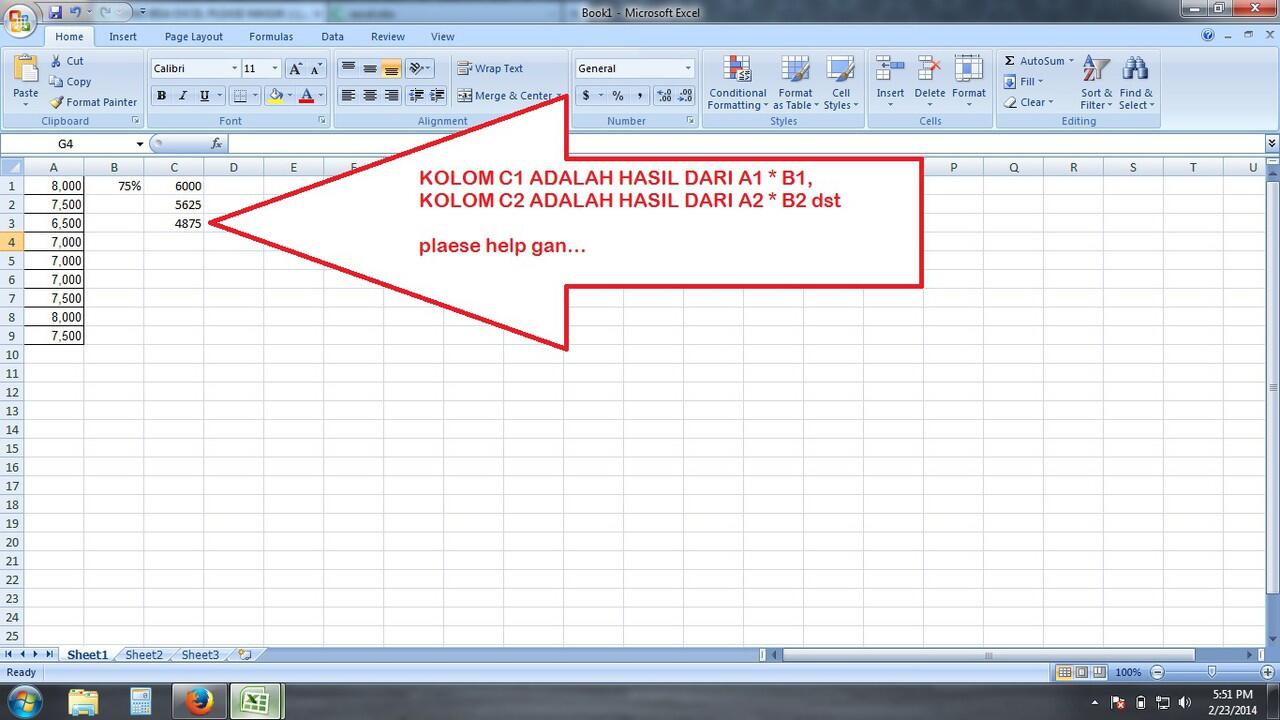This screenshot has height=720, width=1280.
Task: Click the Office Button logo
Action: click(x=19, y=21)
